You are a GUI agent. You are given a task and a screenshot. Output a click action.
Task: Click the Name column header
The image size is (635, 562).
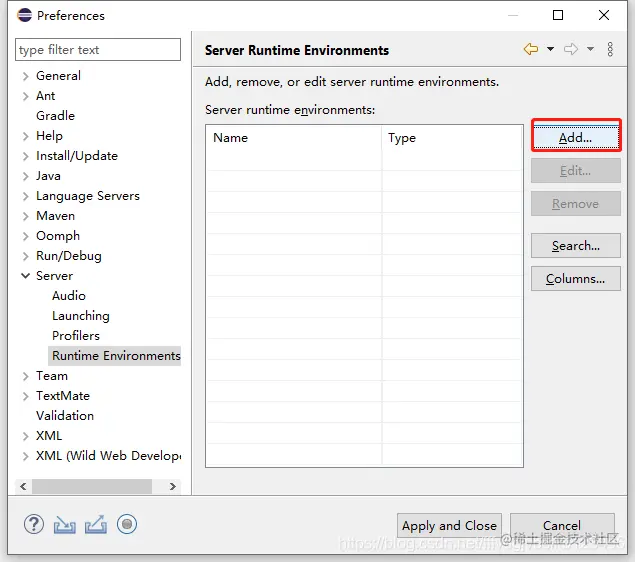point(294,138)
